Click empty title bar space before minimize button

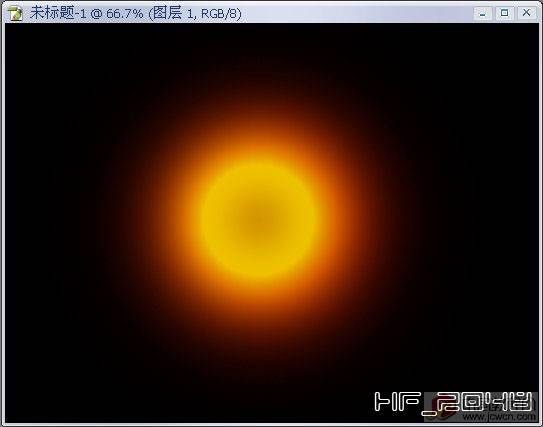pyautogui.click(x=357, y=14)
